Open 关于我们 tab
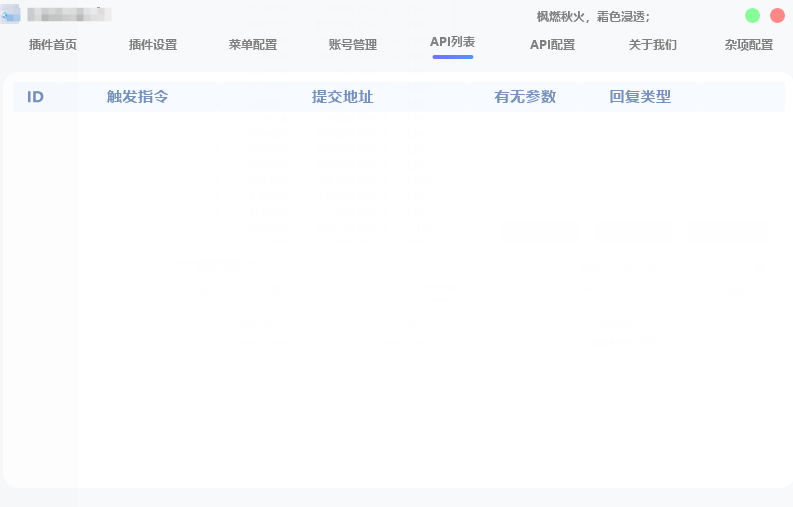Image resolution: width=793 pixels, height=507 pixels. click(652, 45)
